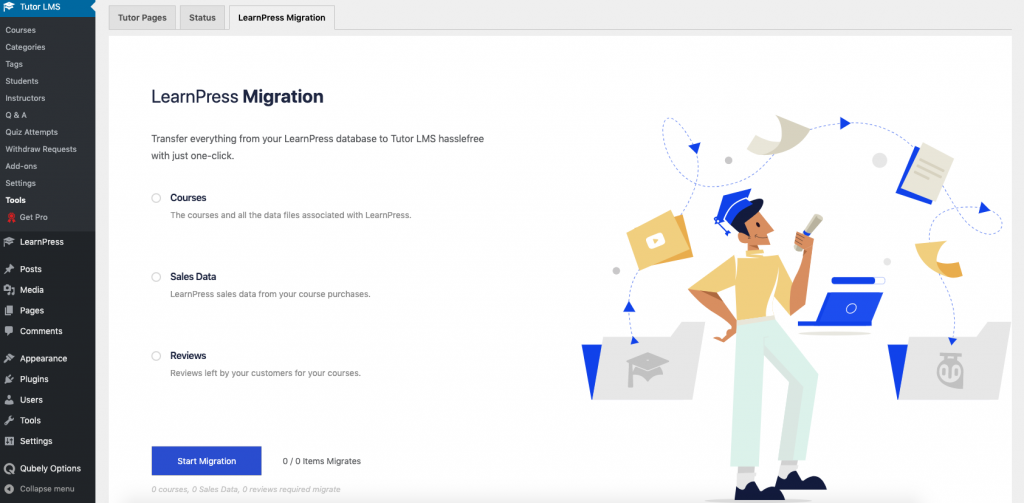Click 'Reviews left by your customers' description
The image size is (1024, 503).
265,374
